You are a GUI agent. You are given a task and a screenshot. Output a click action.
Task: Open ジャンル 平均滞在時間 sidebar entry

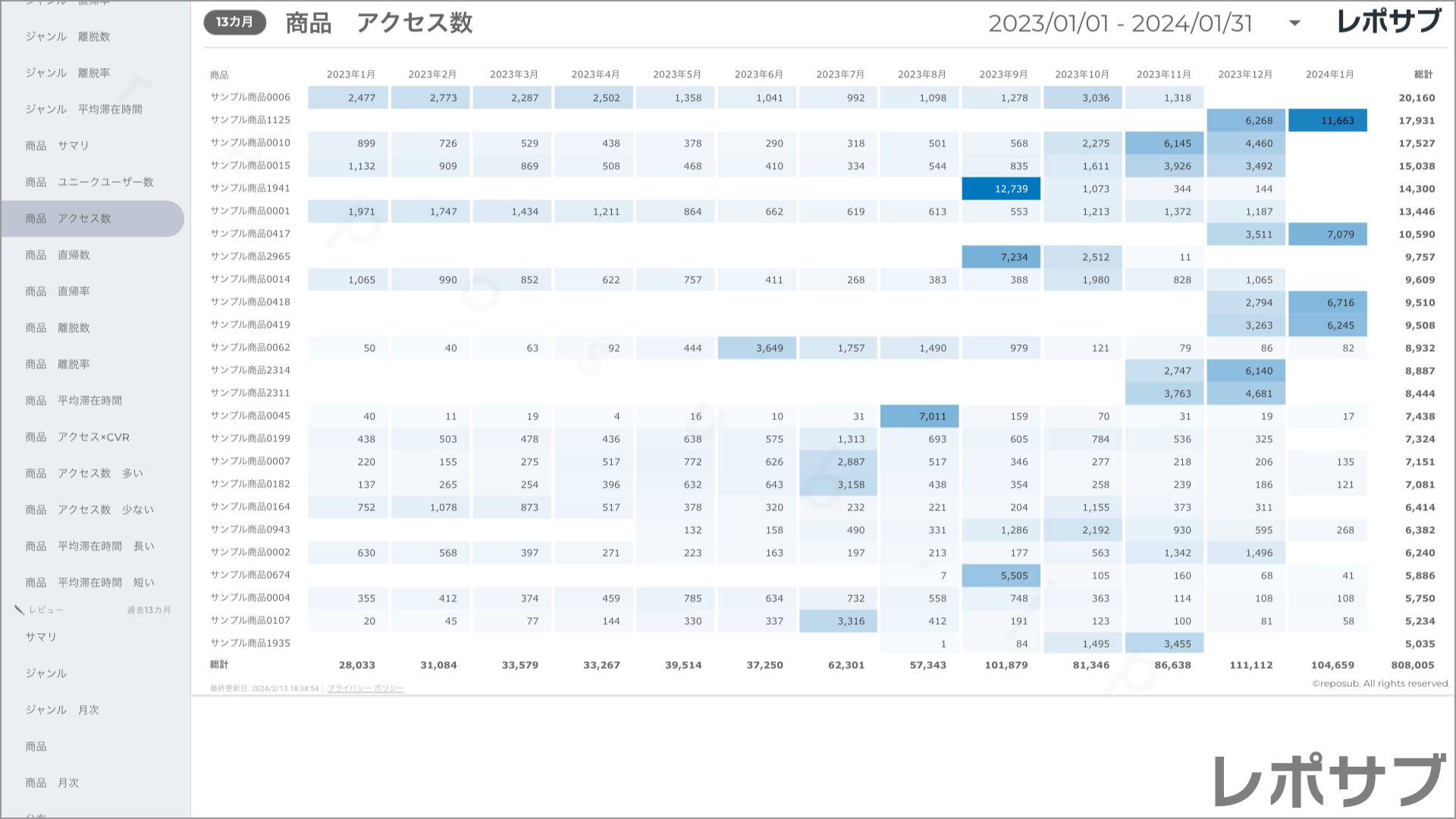click(x=84, y=109)
